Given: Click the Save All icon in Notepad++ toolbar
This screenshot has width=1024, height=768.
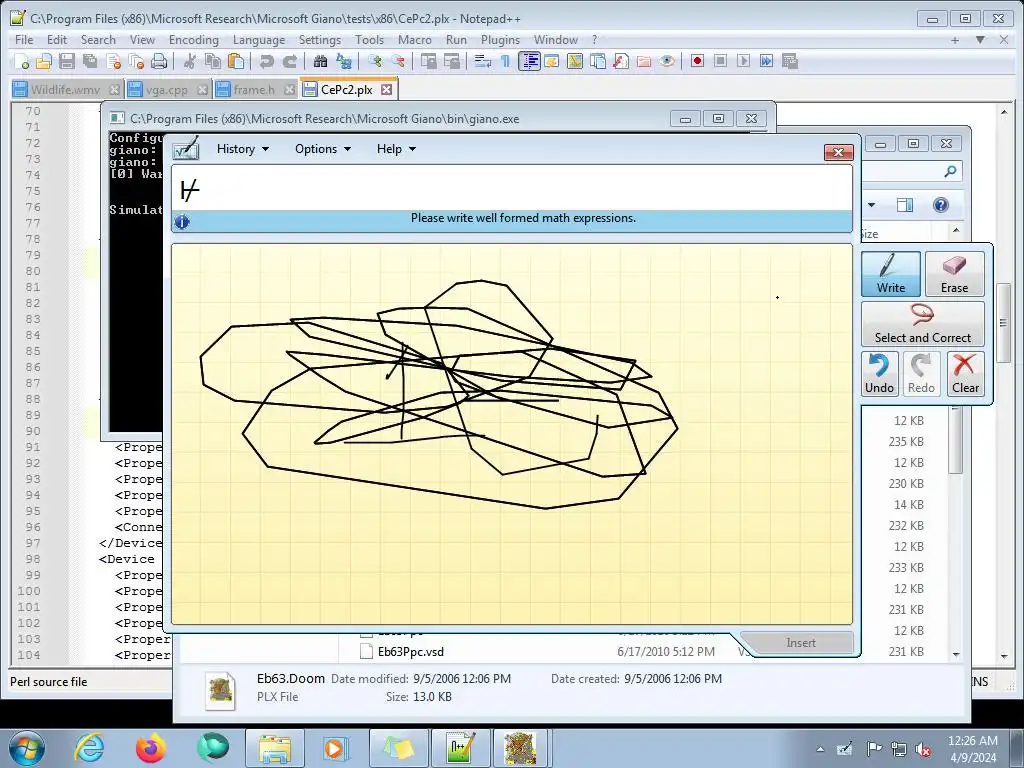Looking at the screenshot, I should (89, 61).
